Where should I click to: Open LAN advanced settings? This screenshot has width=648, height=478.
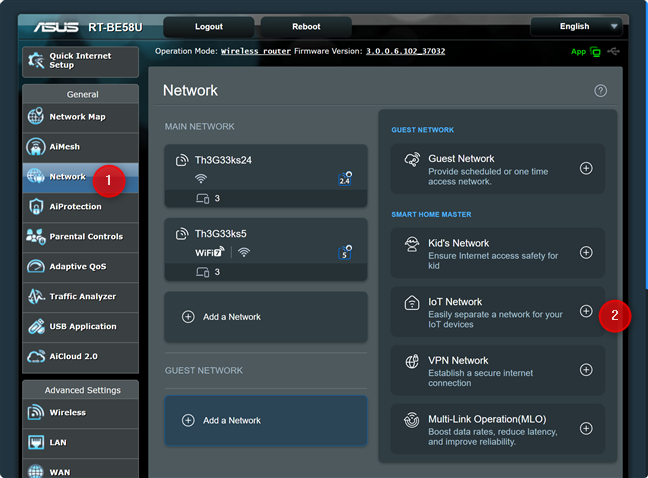(x=81, y=442)
